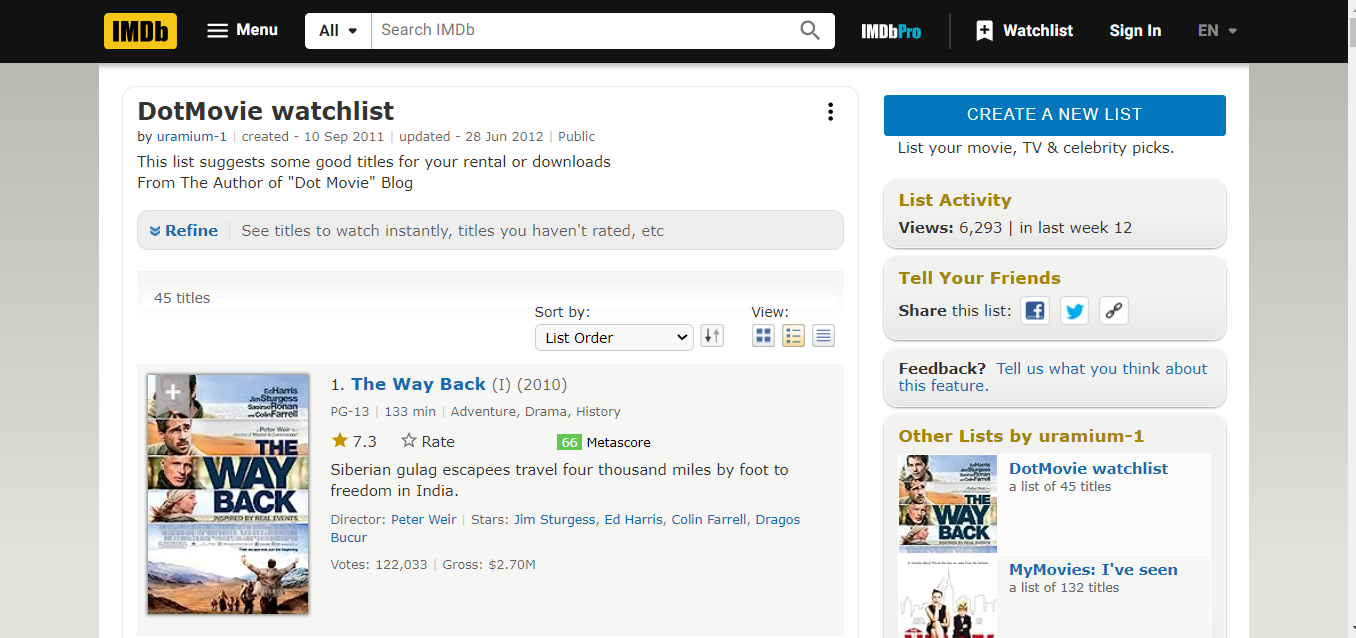
Task: Switch to compact view
Action: pyautogui.click(x=823, y=336)
